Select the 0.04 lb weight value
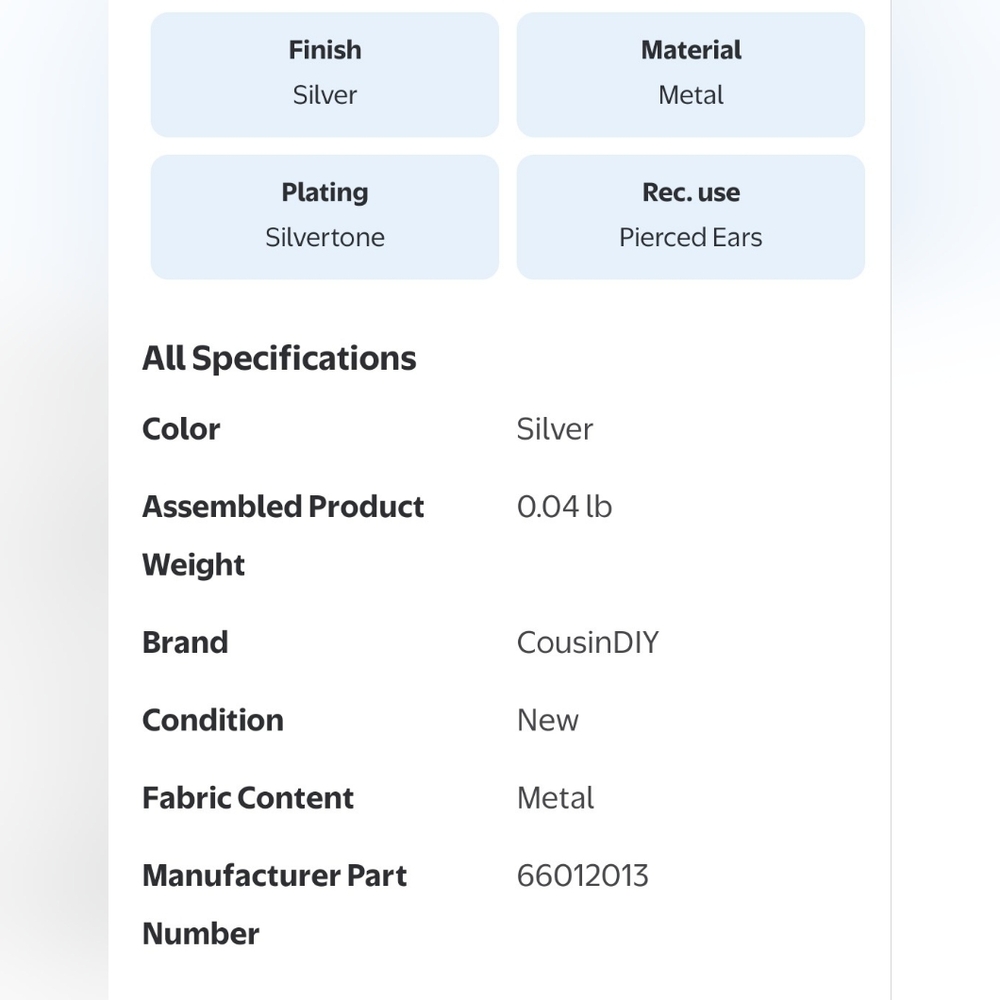1000x1000 pixels. coord(564,507)
